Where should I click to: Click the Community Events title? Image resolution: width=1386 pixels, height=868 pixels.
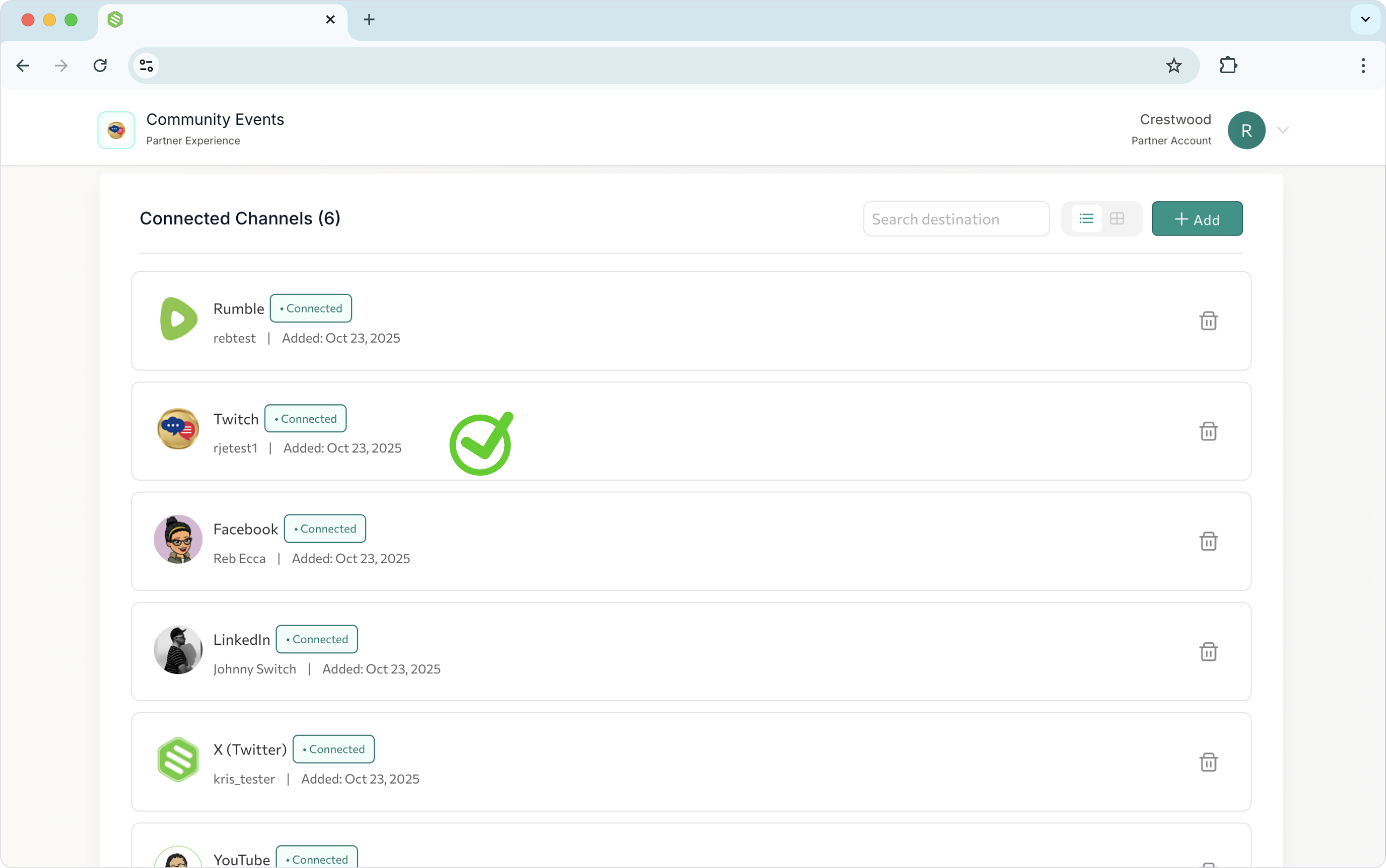[x=215, y=119]
